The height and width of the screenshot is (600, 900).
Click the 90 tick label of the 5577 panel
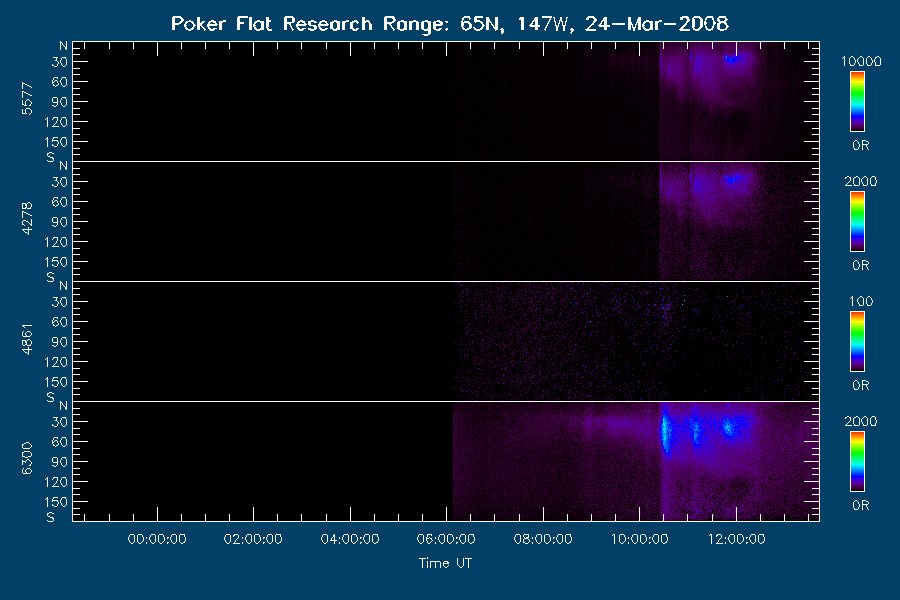[x=60, y=102]
